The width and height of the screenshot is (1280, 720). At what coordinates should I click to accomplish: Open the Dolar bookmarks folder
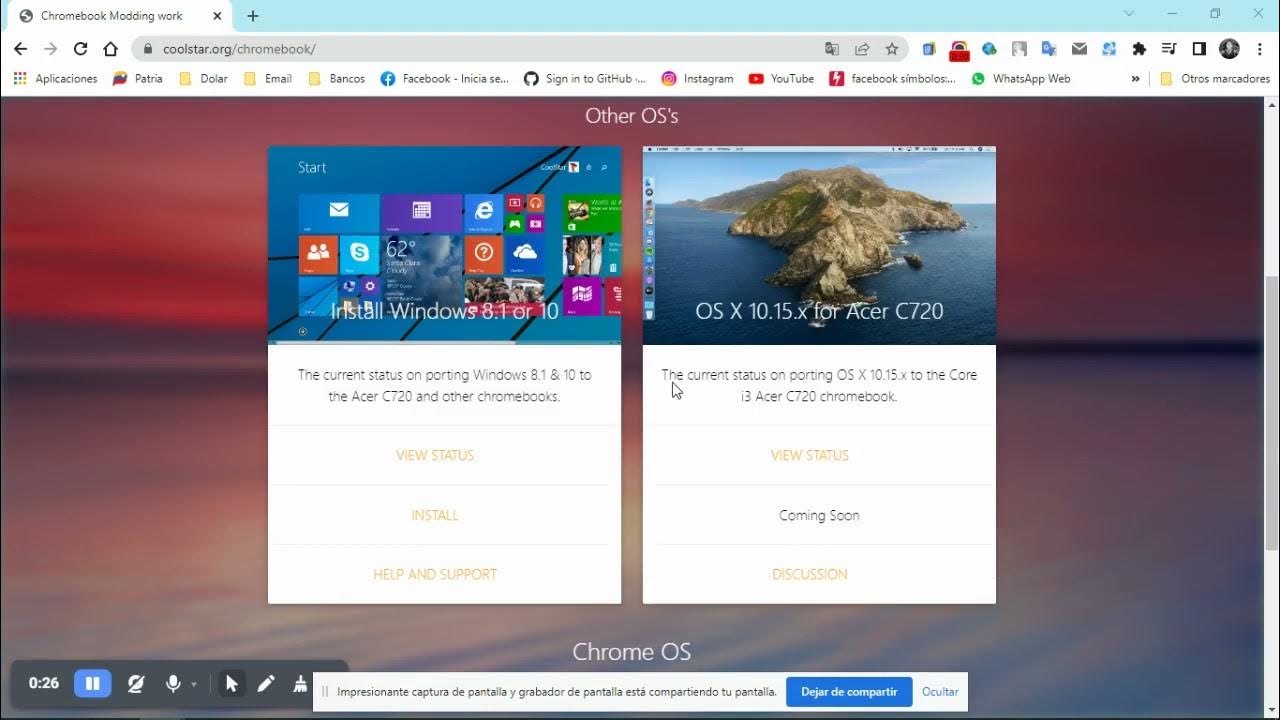(203, 78)
